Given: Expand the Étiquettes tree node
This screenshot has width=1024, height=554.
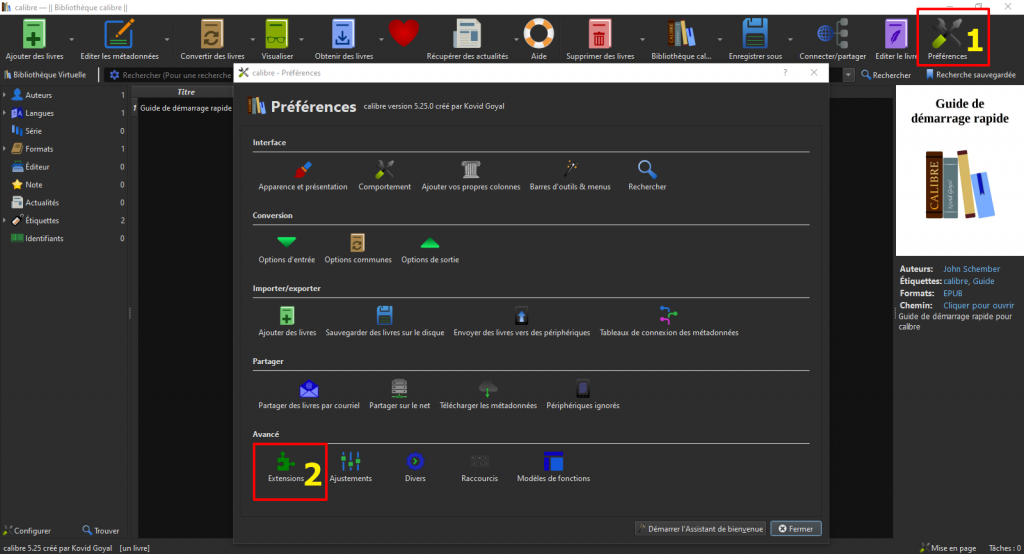Looking at the screenshot, I should [x=5, y=220].
